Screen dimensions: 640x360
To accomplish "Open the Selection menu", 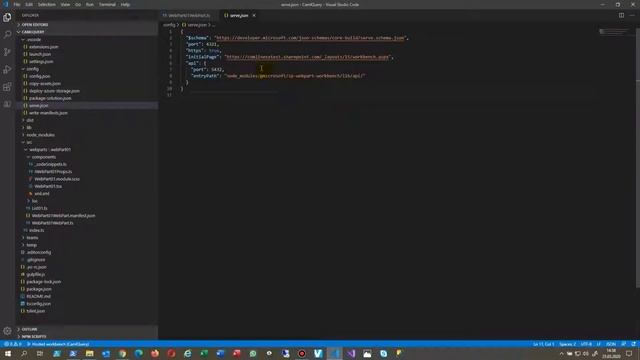I will (x=47, y=4).
